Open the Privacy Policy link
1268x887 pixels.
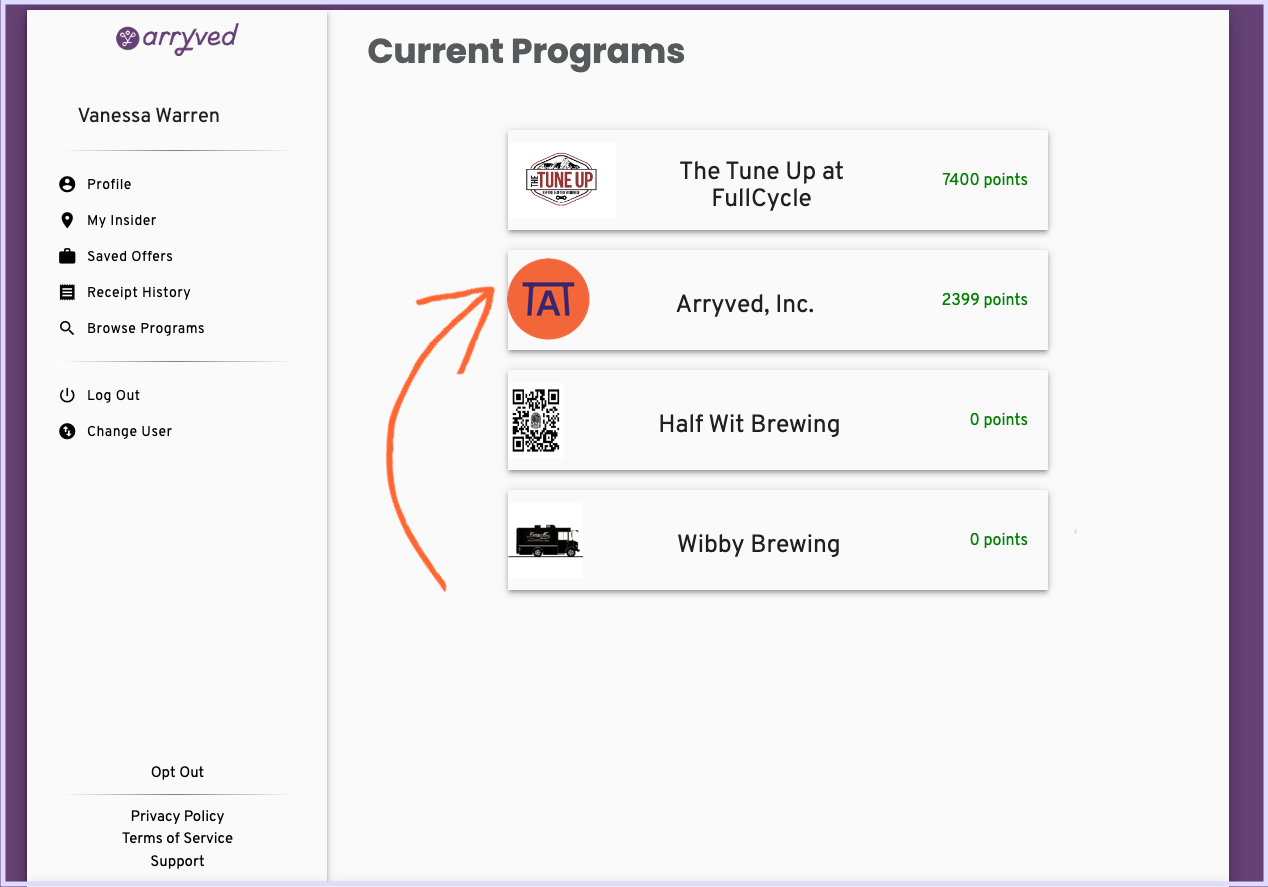tap(177, 816)
